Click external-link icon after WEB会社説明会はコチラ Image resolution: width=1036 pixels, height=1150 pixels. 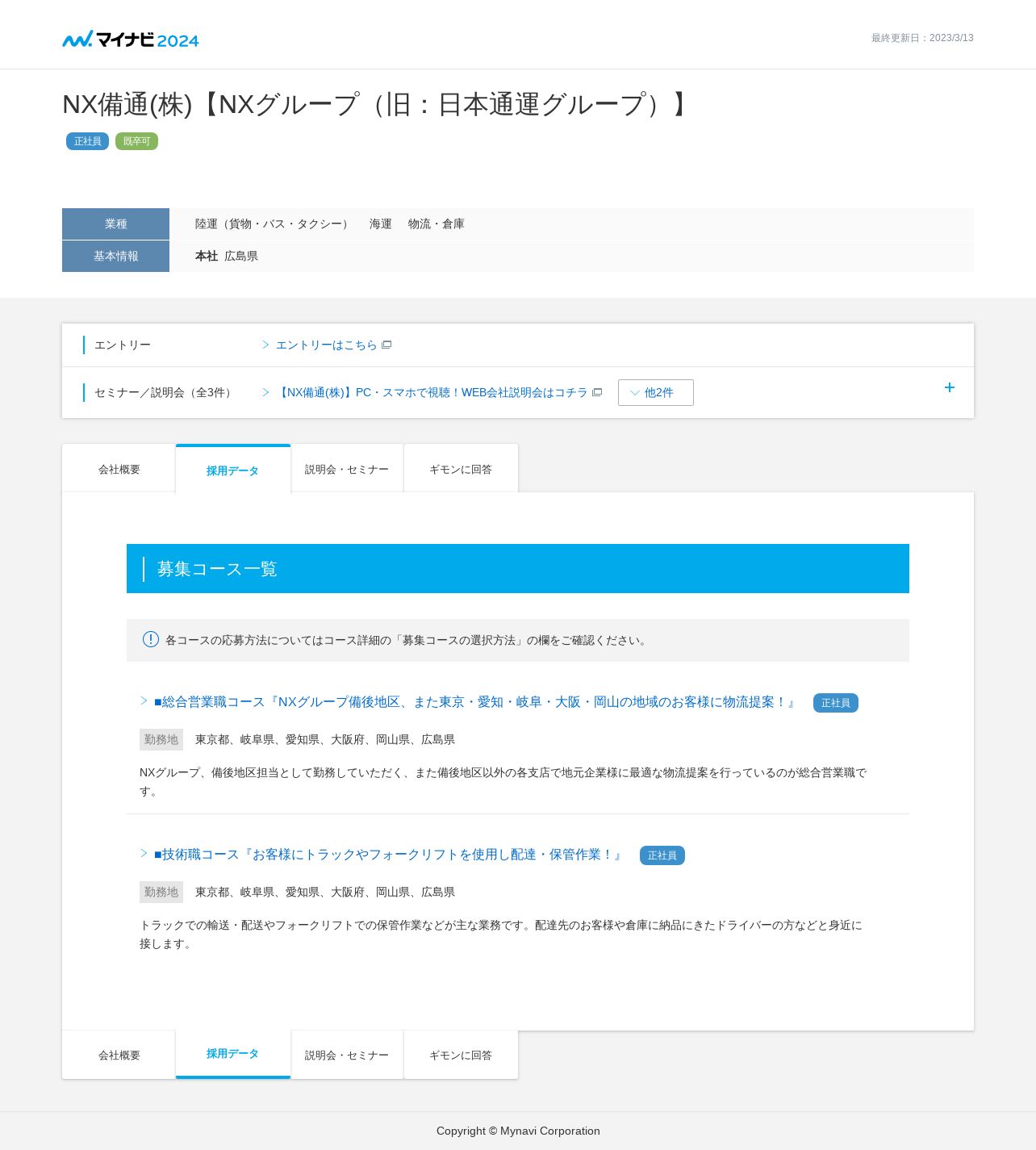[597, 392]
